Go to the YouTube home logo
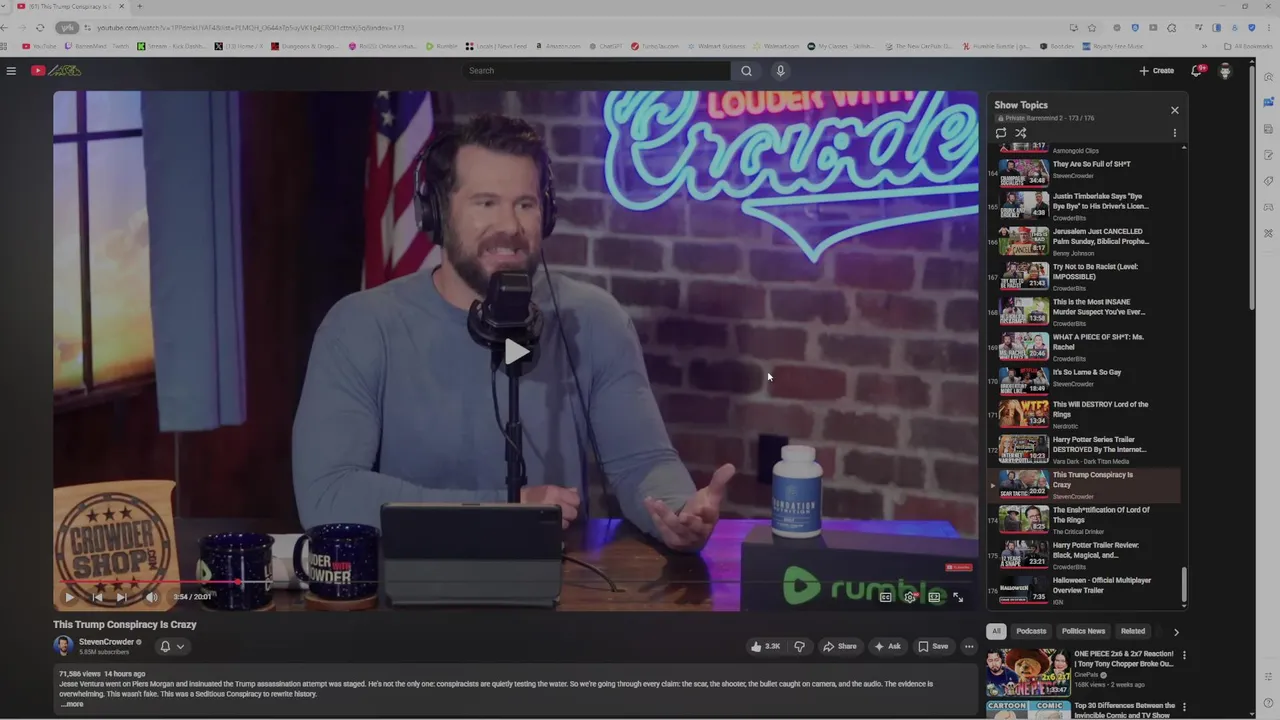 click(x=56, y=71)
